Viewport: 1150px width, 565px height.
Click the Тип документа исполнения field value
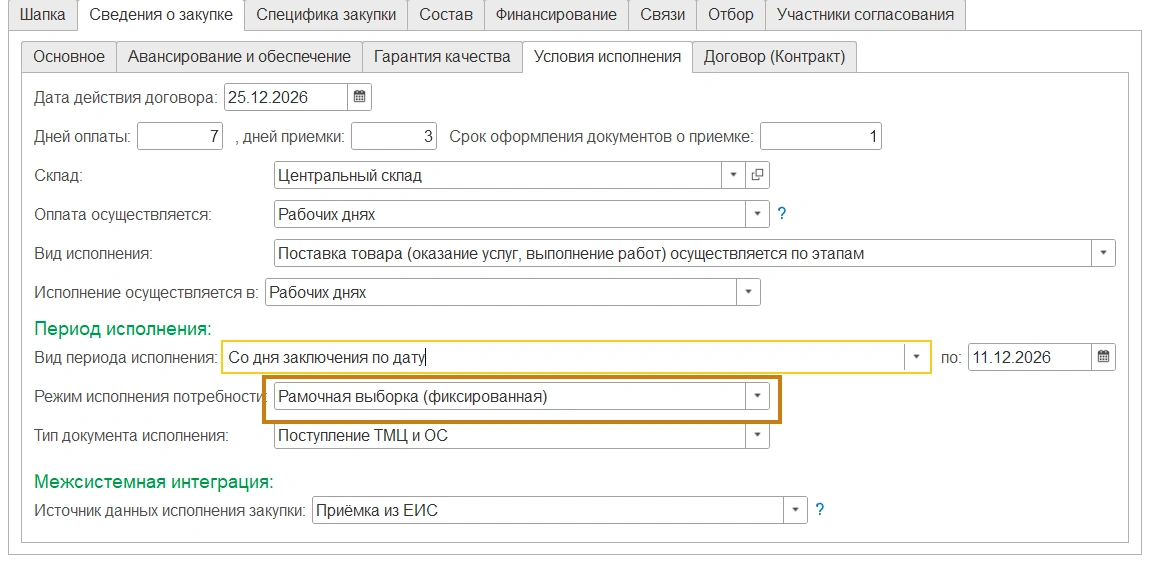[510, 436]
